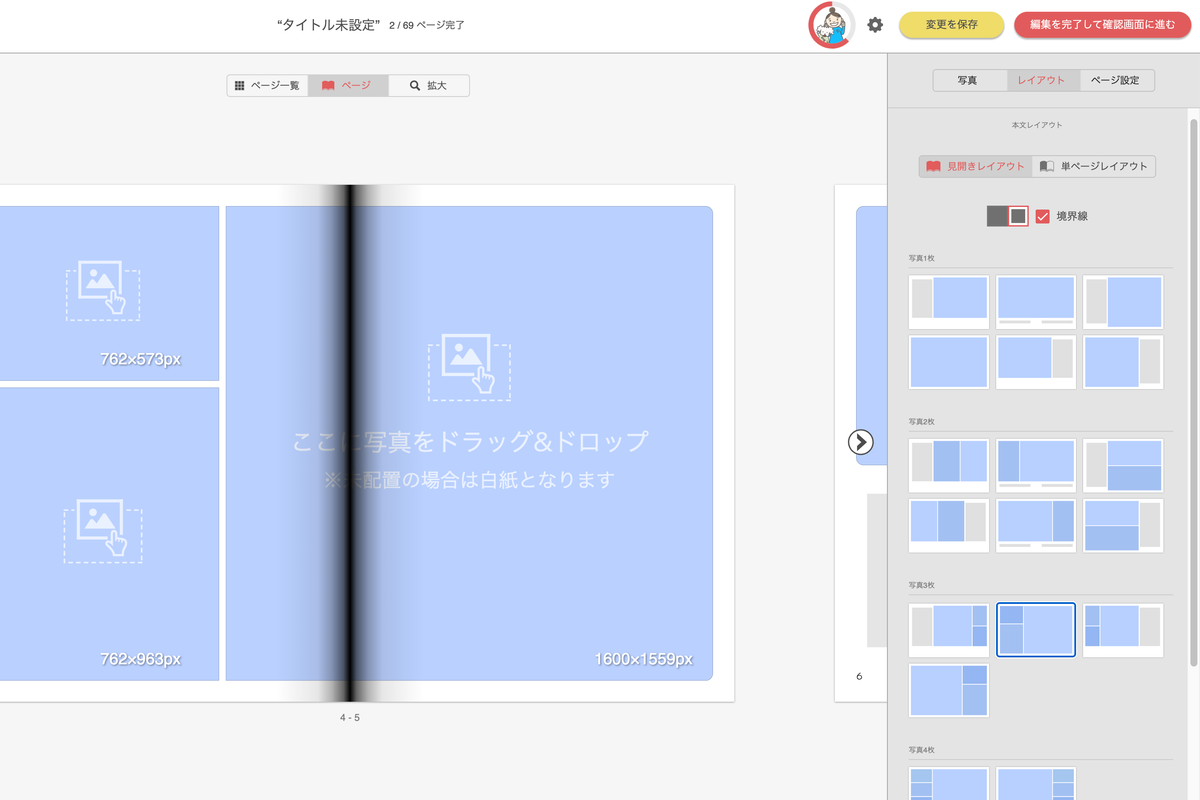Open the ページ設定 tab
This screenshot has height=800, width=1200.
[1116, 80]
